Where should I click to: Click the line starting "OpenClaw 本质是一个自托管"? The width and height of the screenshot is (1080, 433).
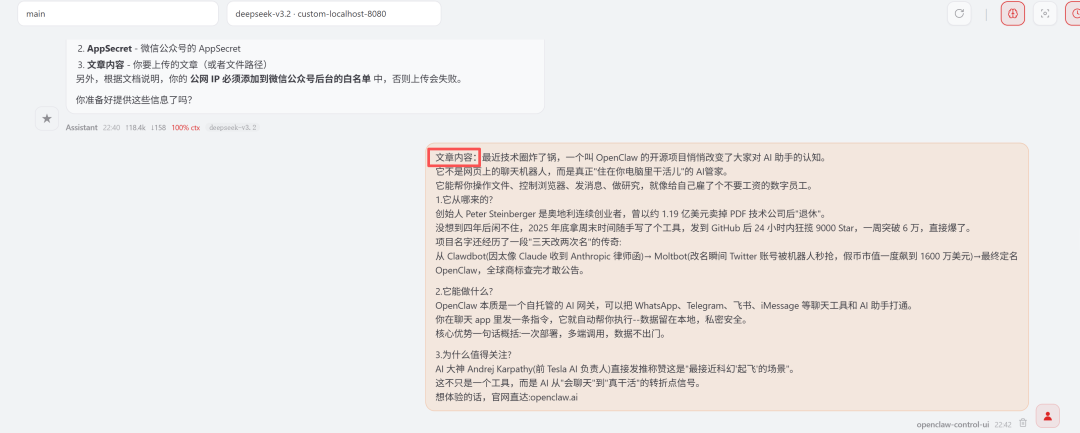click(x=675, y=305)
